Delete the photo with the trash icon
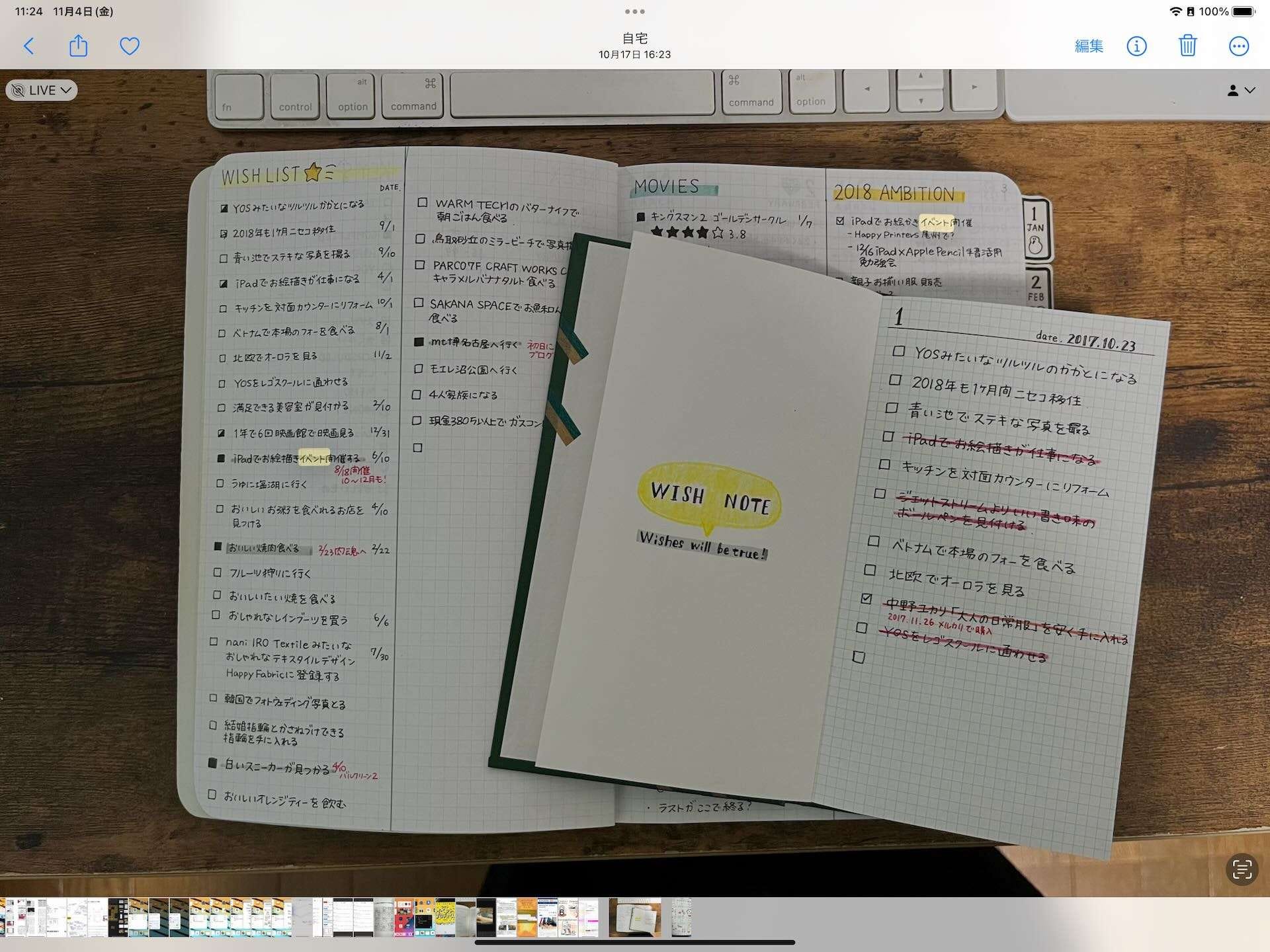 click(x=1188, y=46)
